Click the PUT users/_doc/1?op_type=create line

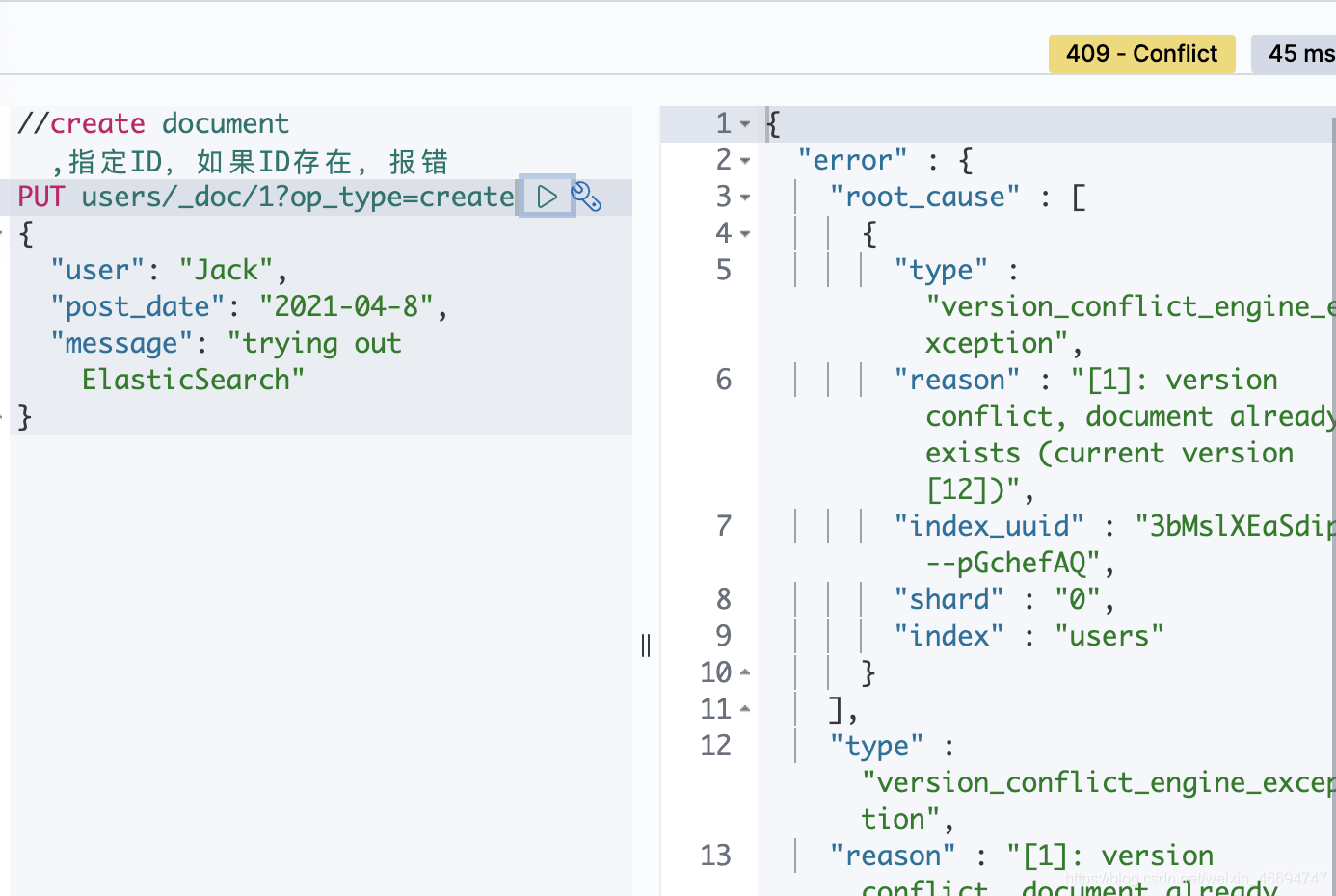(x=266, y=197)
